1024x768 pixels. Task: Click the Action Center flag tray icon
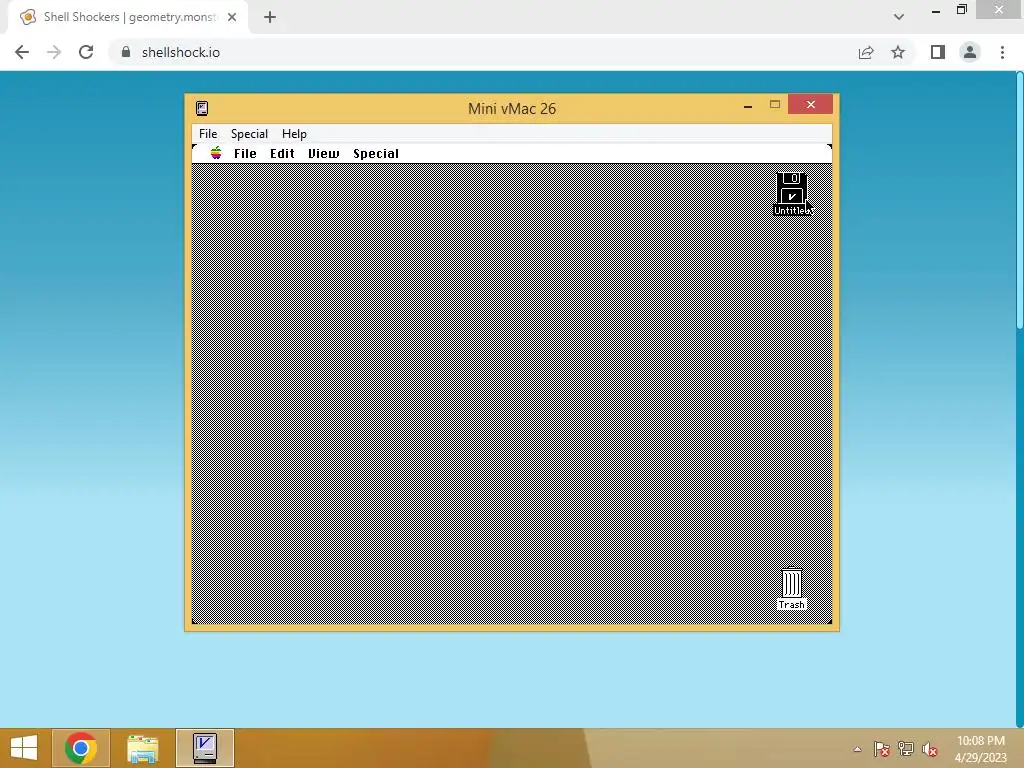[x=882, y=748]
